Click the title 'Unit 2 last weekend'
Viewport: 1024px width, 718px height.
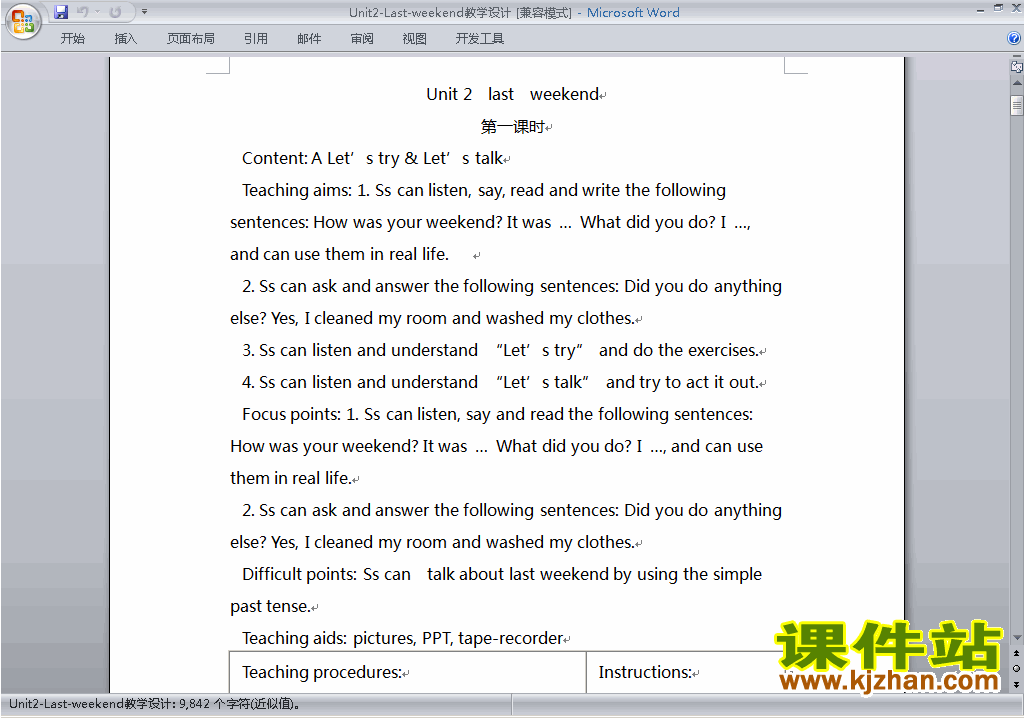click(513, 94)
